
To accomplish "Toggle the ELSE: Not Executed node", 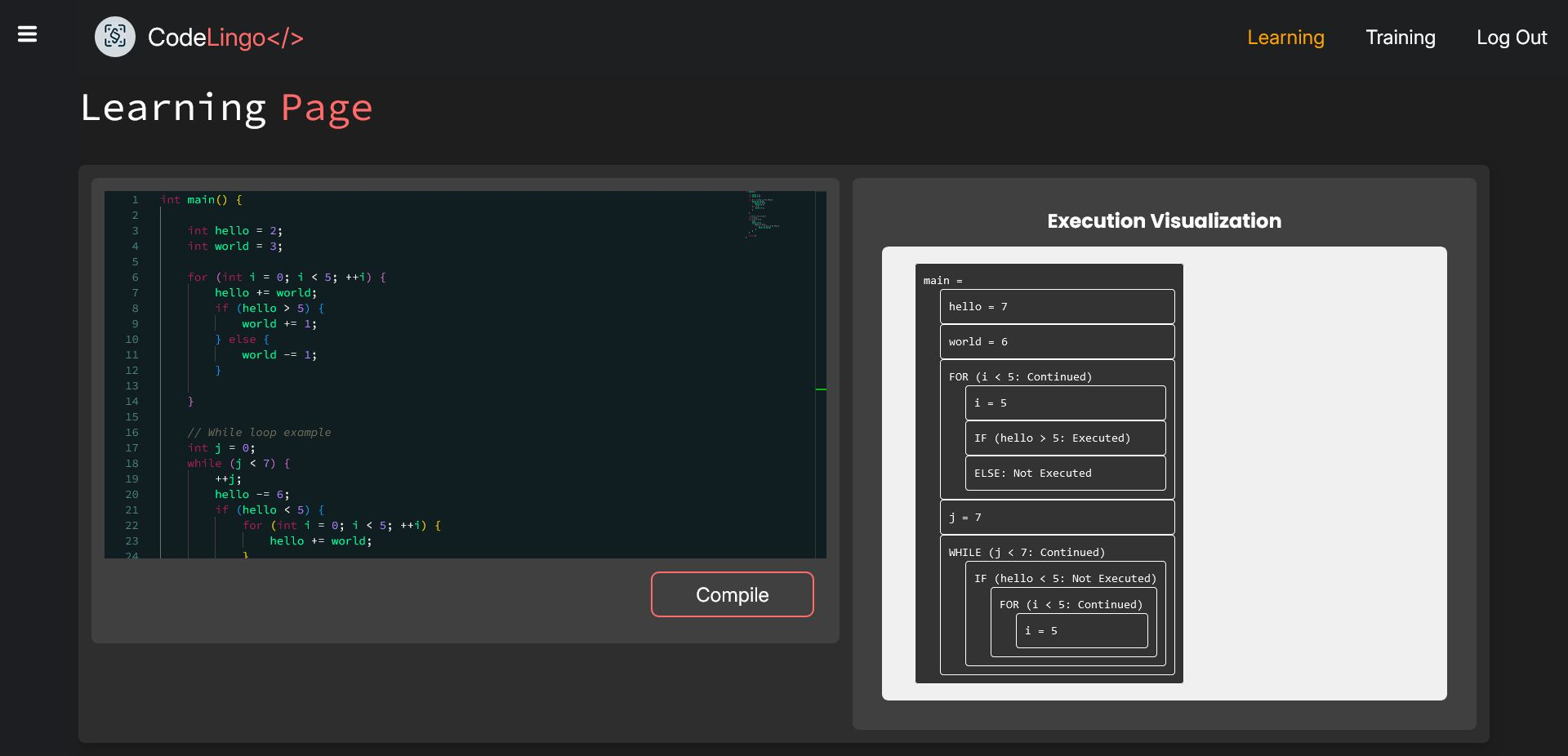I will pos(1033,474).
